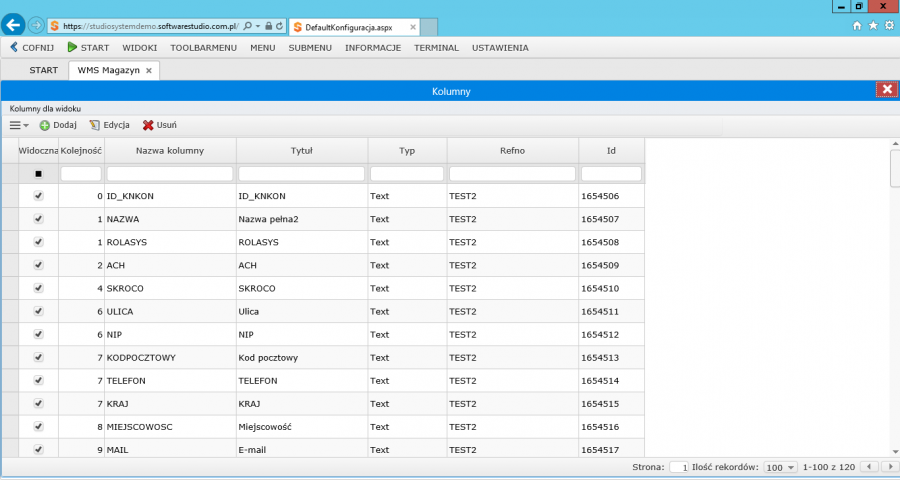Select the 'Kod pocztowy' title cell
This screenshot has width=900, height=480.
[x=302, y=358]
